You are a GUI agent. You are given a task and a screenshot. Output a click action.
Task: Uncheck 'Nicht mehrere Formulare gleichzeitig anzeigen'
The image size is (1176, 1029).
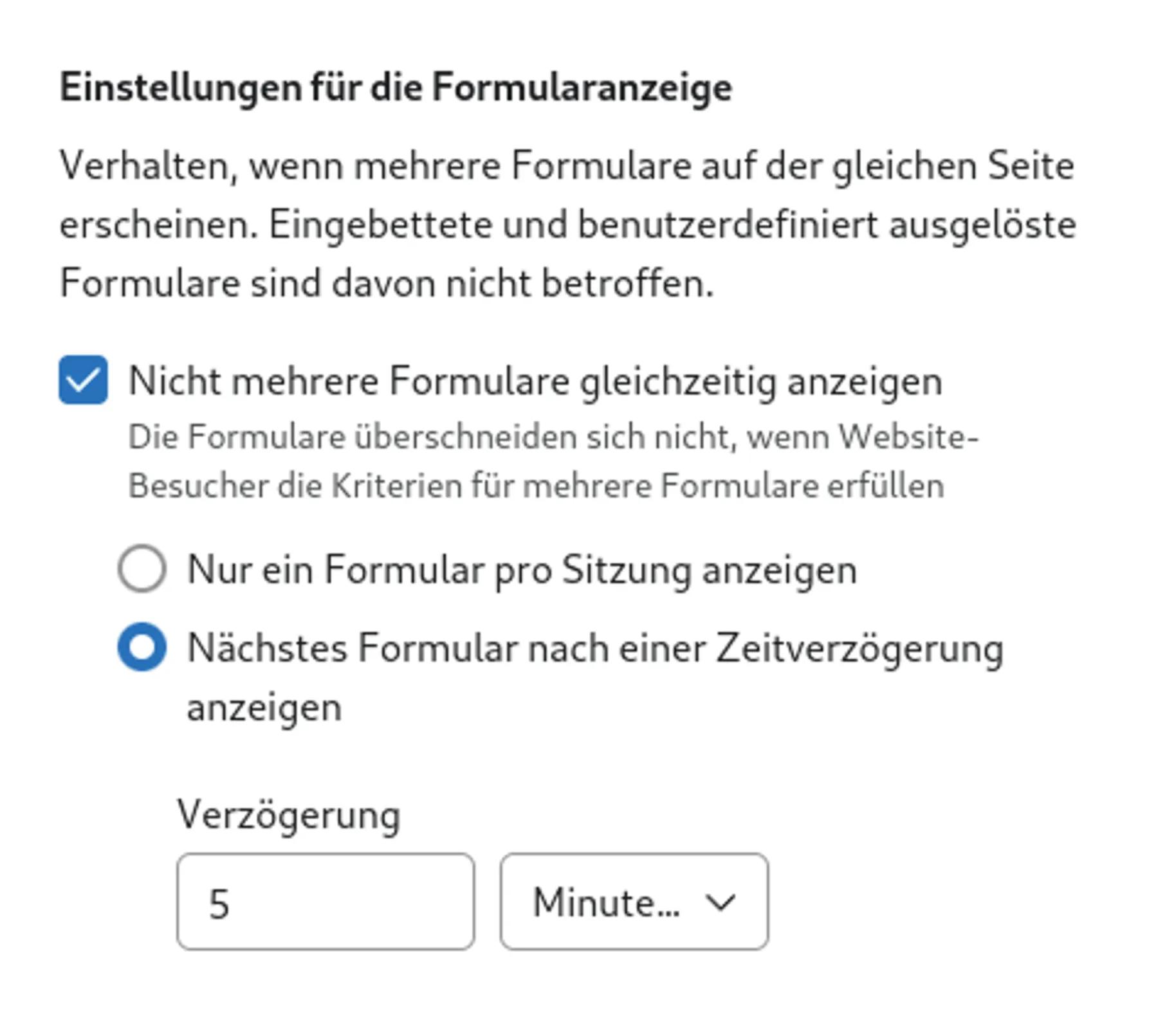pos(81,381)
